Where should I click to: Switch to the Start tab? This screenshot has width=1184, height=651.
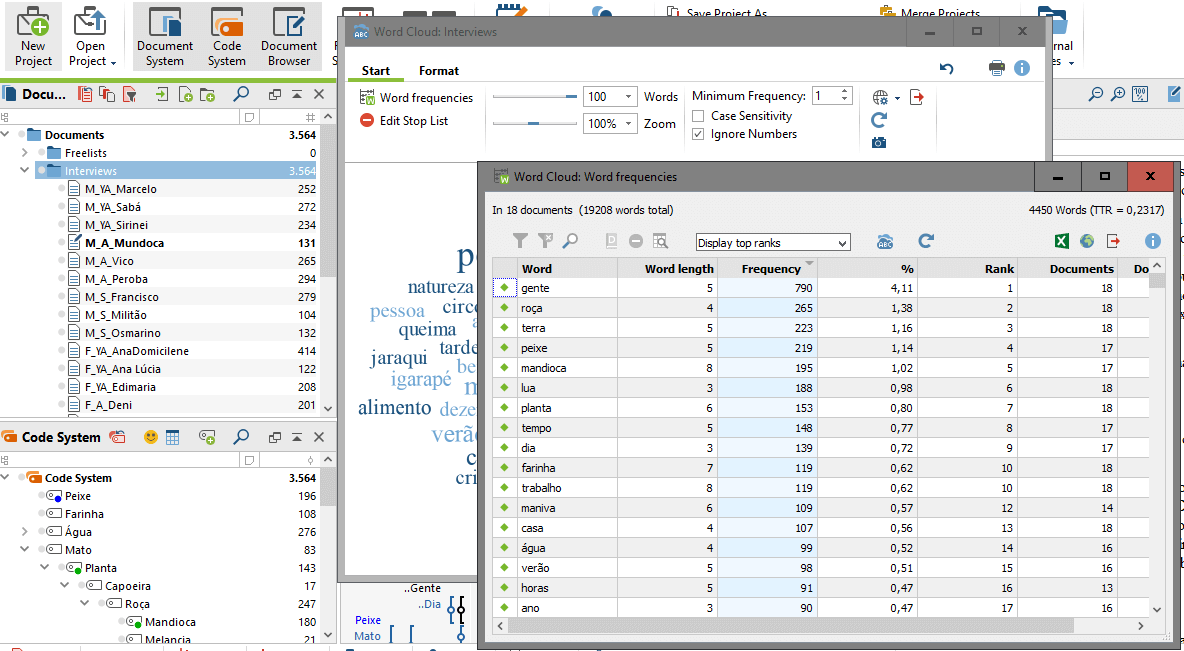click(375, 70)
